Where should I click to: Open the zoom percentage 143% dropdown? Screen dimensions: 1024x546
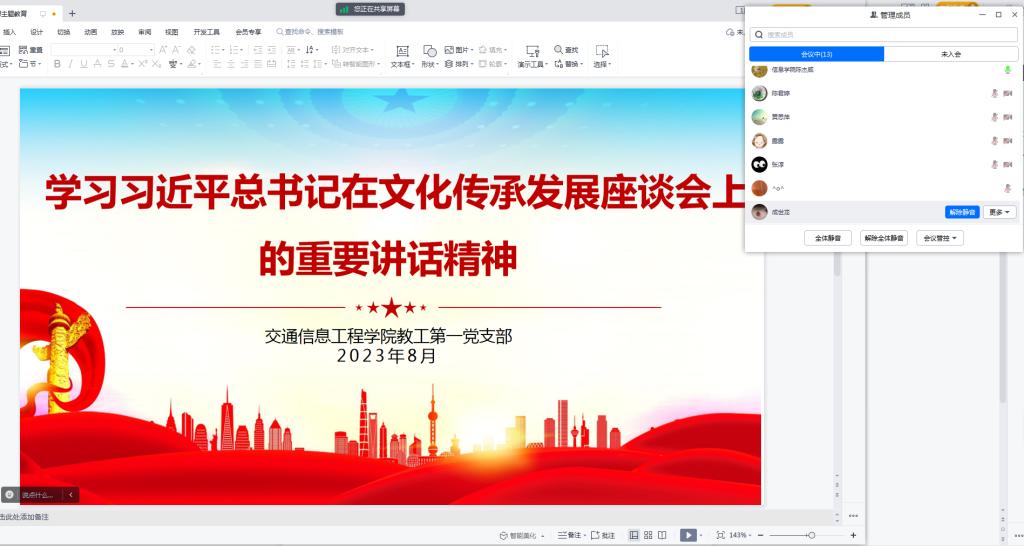(x=741, y=535)
